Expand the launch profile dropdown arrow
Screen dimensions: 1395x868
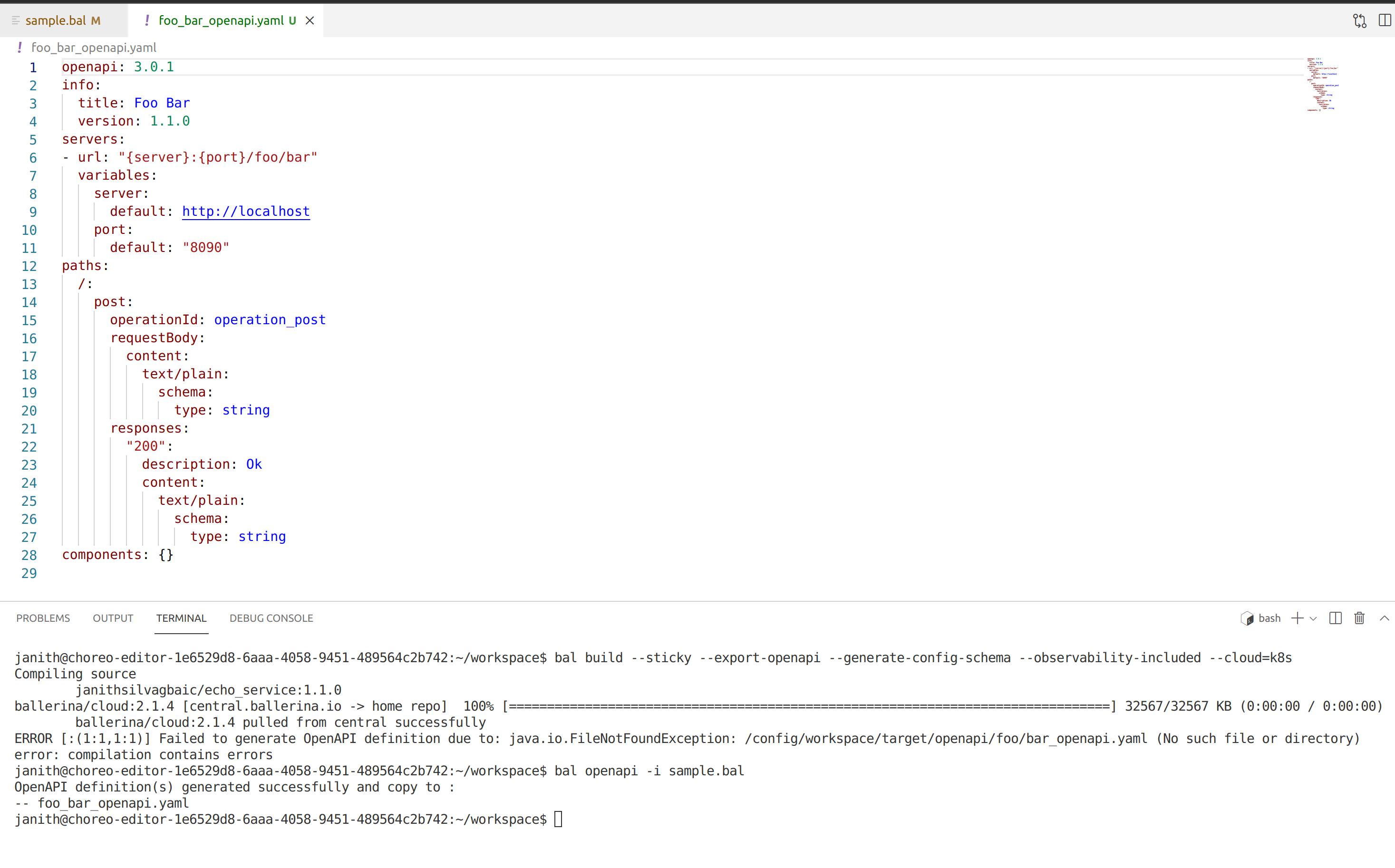[1314, 619]
